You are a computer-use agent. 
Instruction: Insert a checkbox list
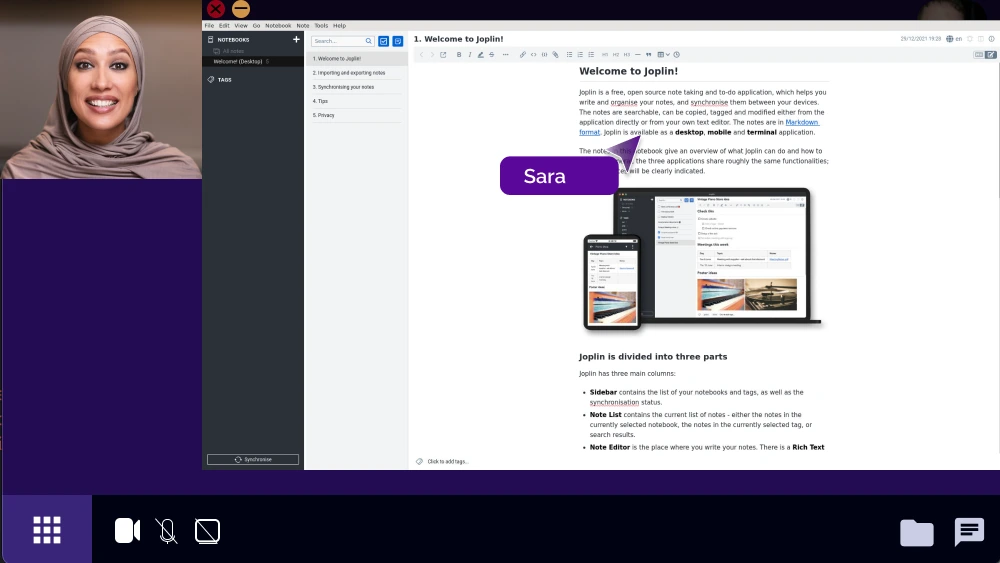[x=591, y=55]
